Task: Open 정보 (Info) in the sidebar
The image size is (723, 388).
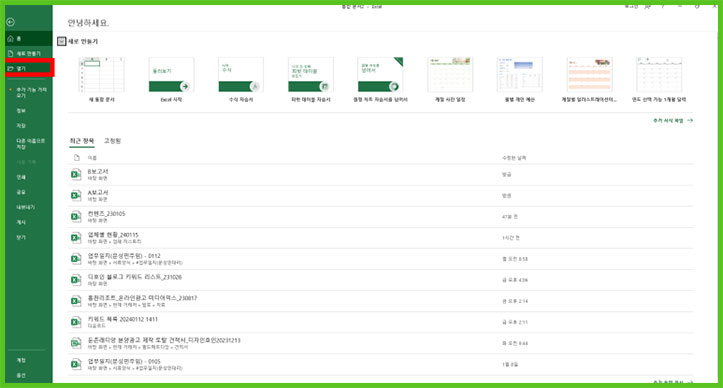Action: (x=21, y=111)
